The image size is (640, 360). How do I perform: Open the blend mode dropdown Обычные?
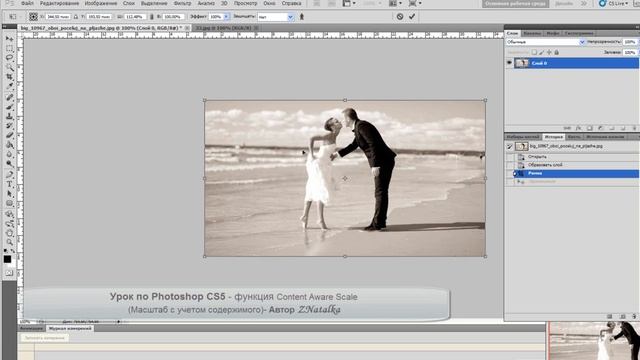[x=545, y=42]
